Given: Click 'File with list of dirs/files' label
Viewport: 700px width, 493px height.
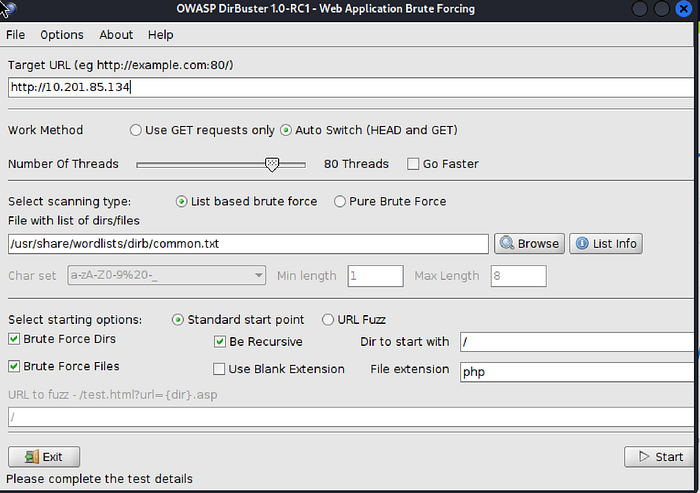Looking at the screenshot, I should click(74, 221).
